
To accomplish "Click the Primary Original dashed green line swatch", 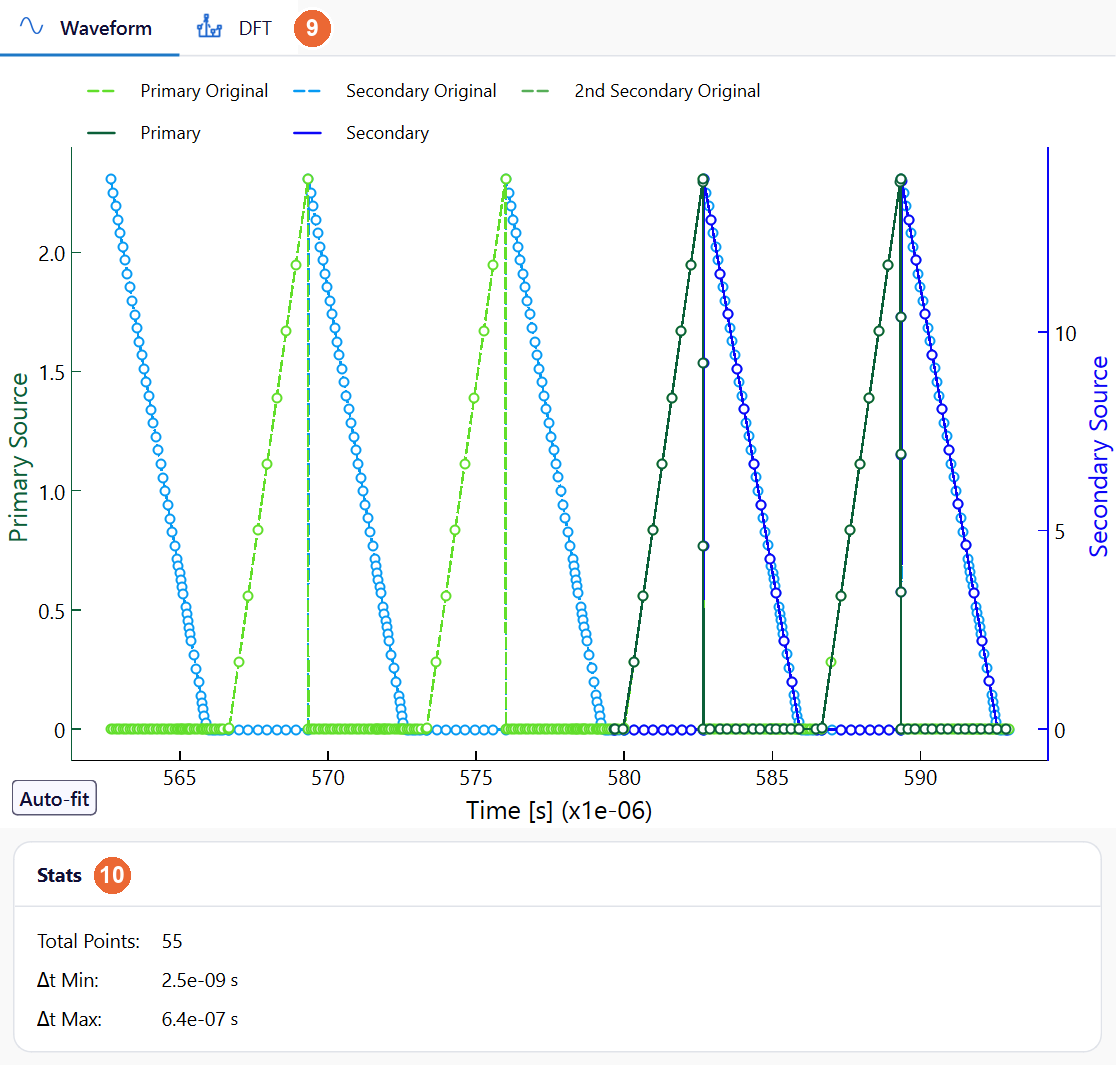I will (x=100, y=91).
